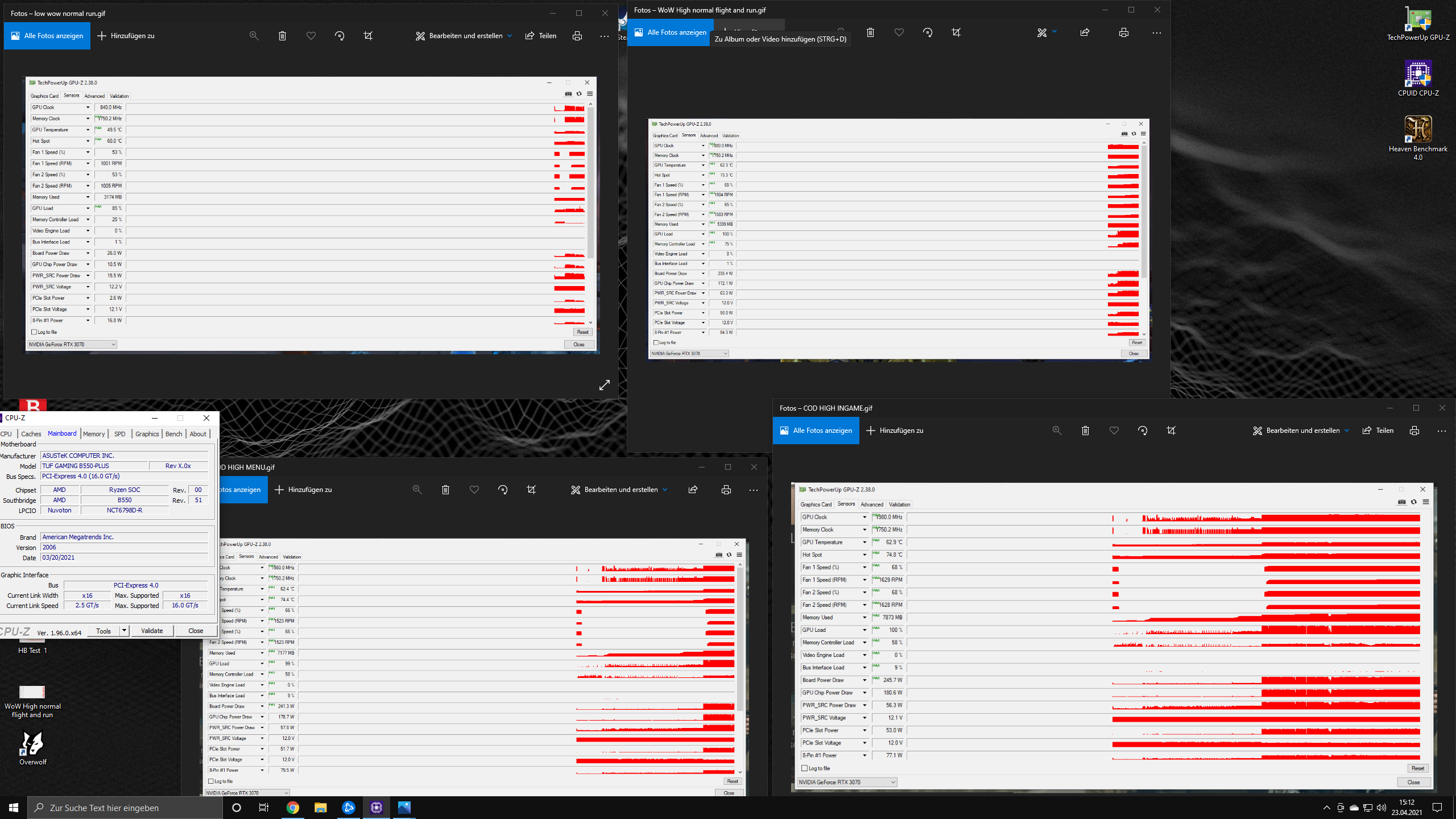
Task: Open more options in low wow normal run window
Action: [605, 36]
